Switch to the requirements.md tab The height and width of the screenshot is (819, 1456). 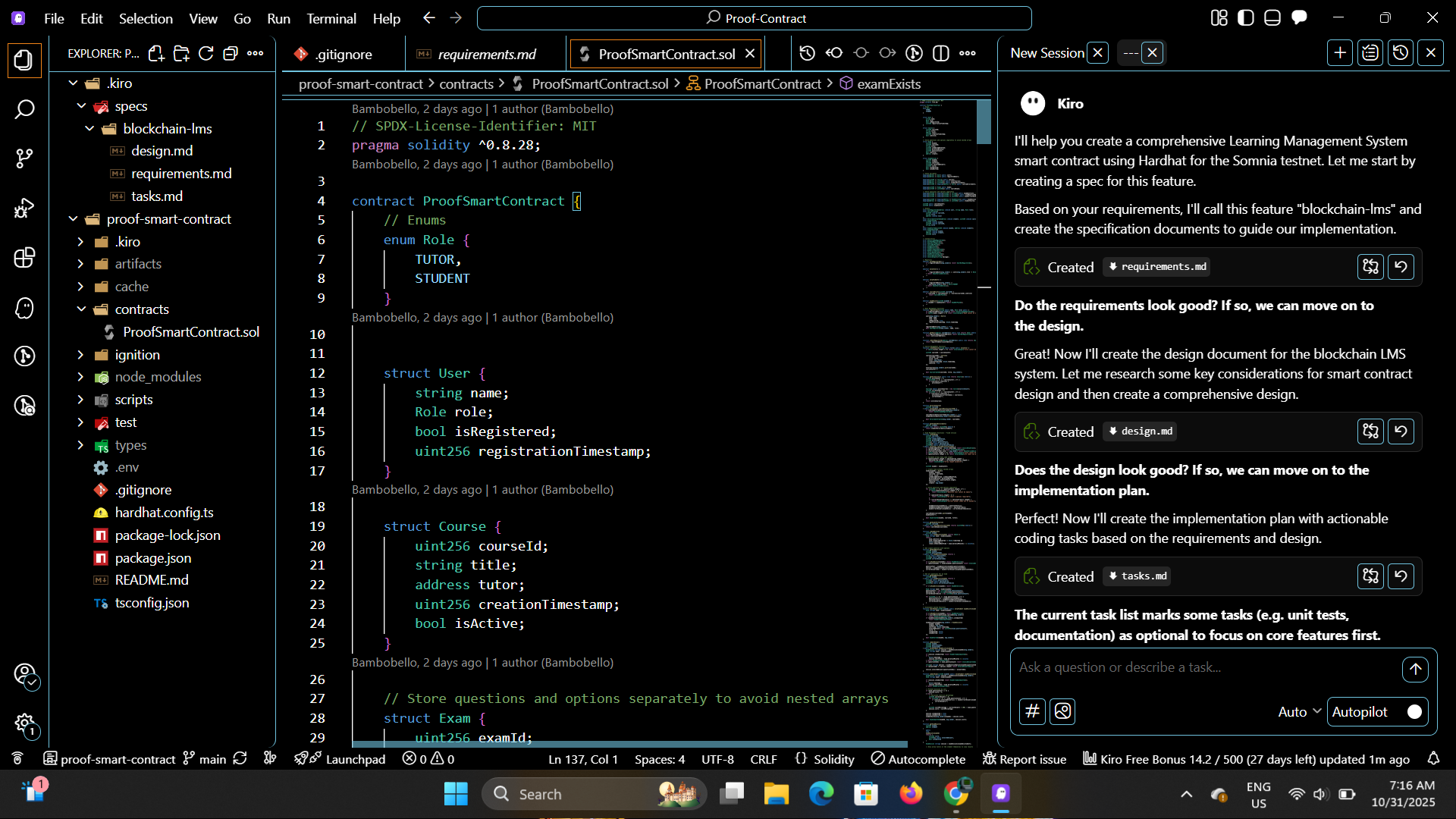(486, 54)
